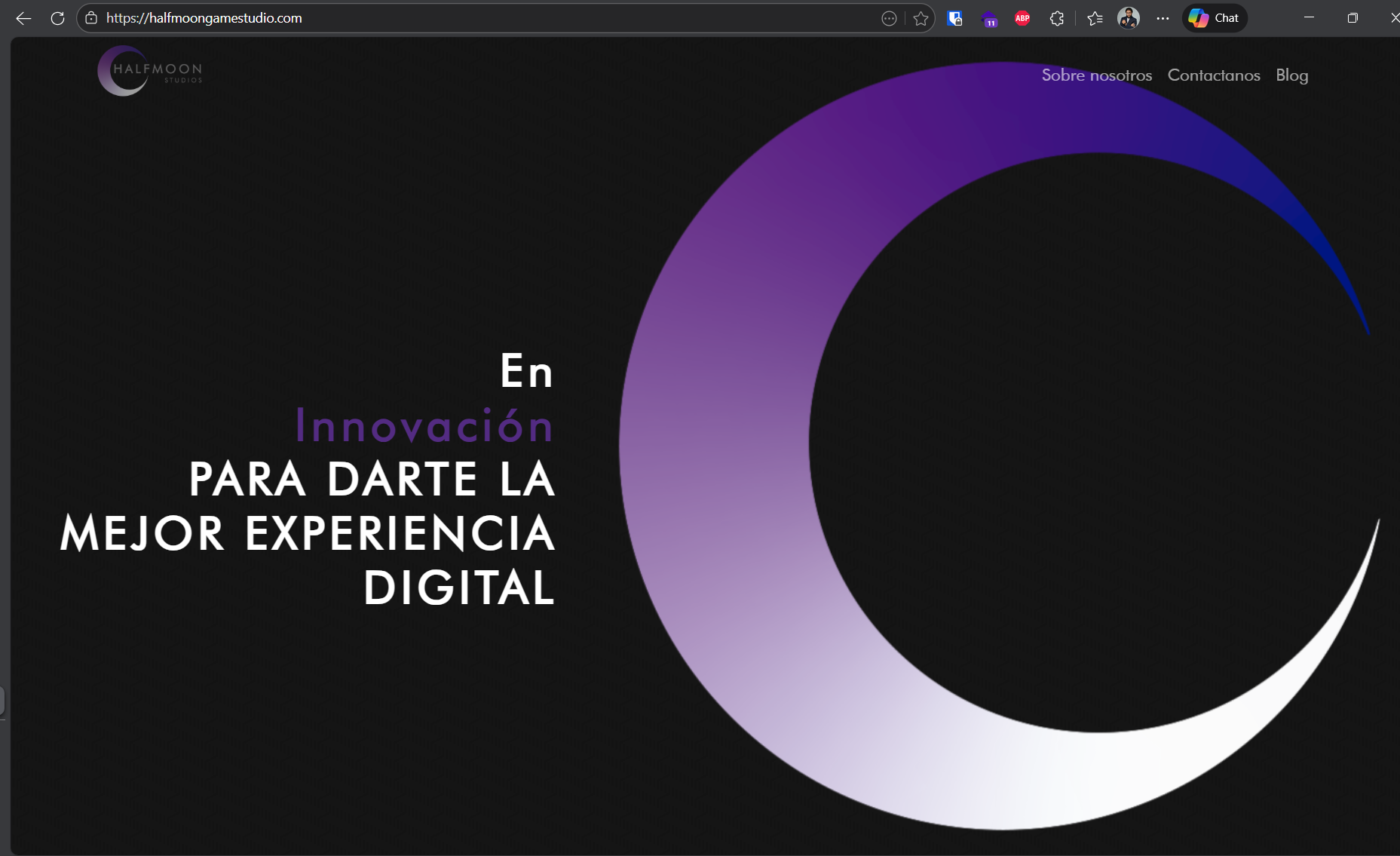Viewport: 1400px width, 856px height.
Task: Restore down the browser window
Action: (x=1353, y=18)
